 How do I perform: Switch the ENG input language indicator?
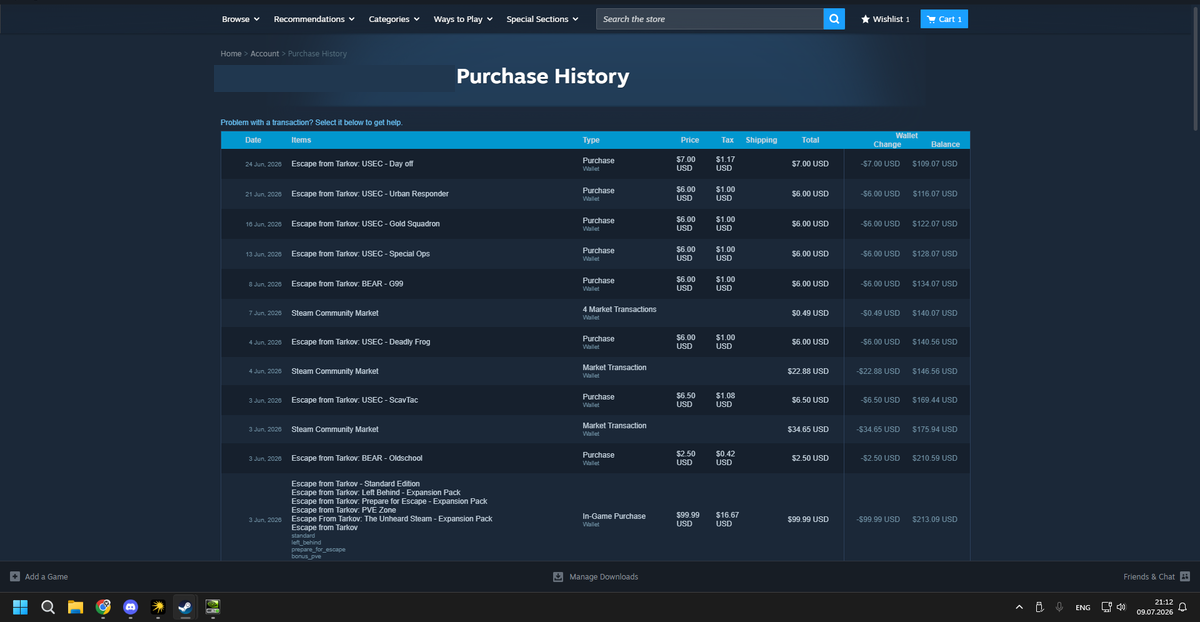pos(1082,607)
